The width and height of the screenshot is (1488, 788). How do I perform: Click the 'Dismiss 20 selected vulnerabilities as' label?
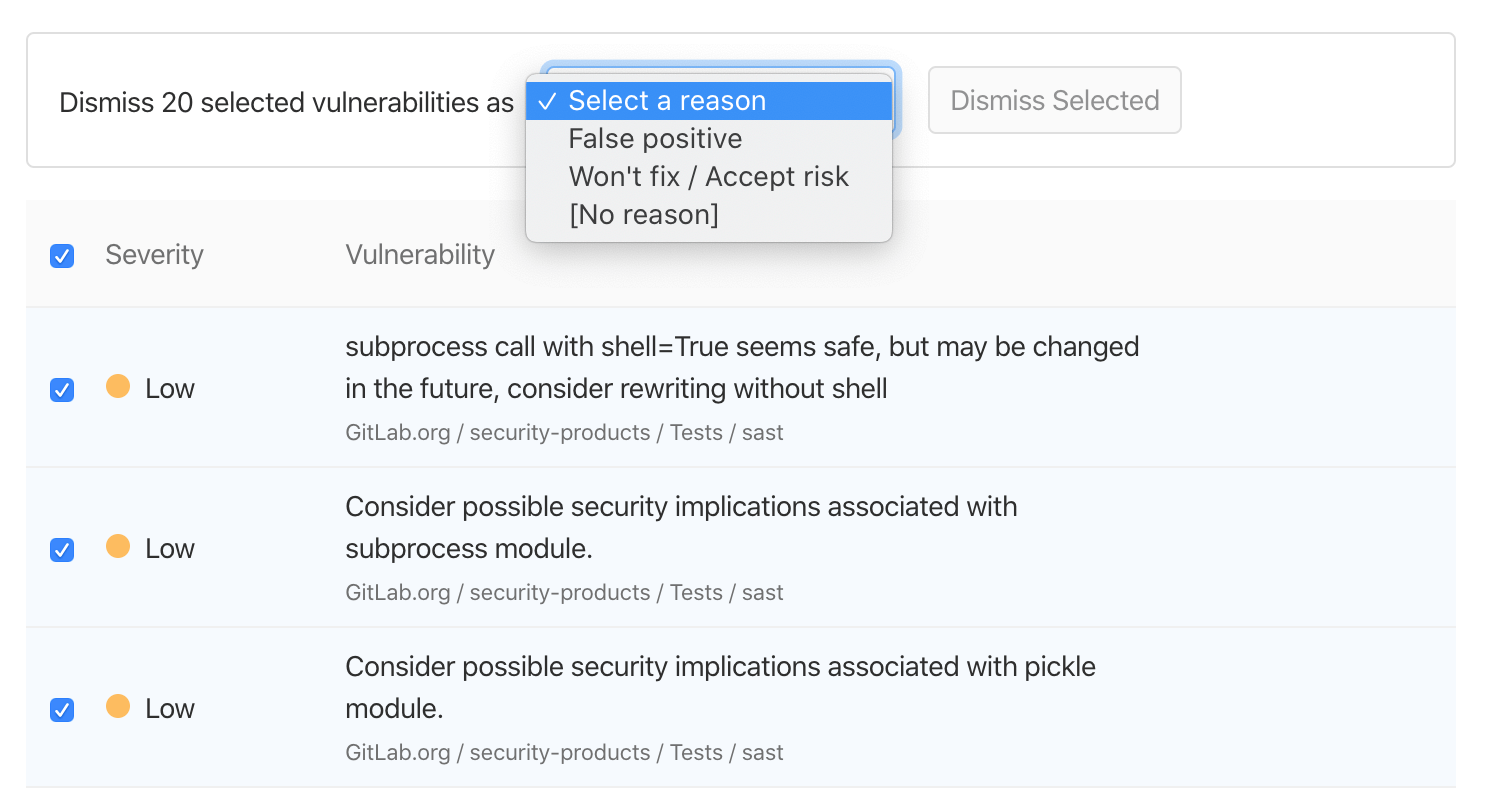pos(286,102)
